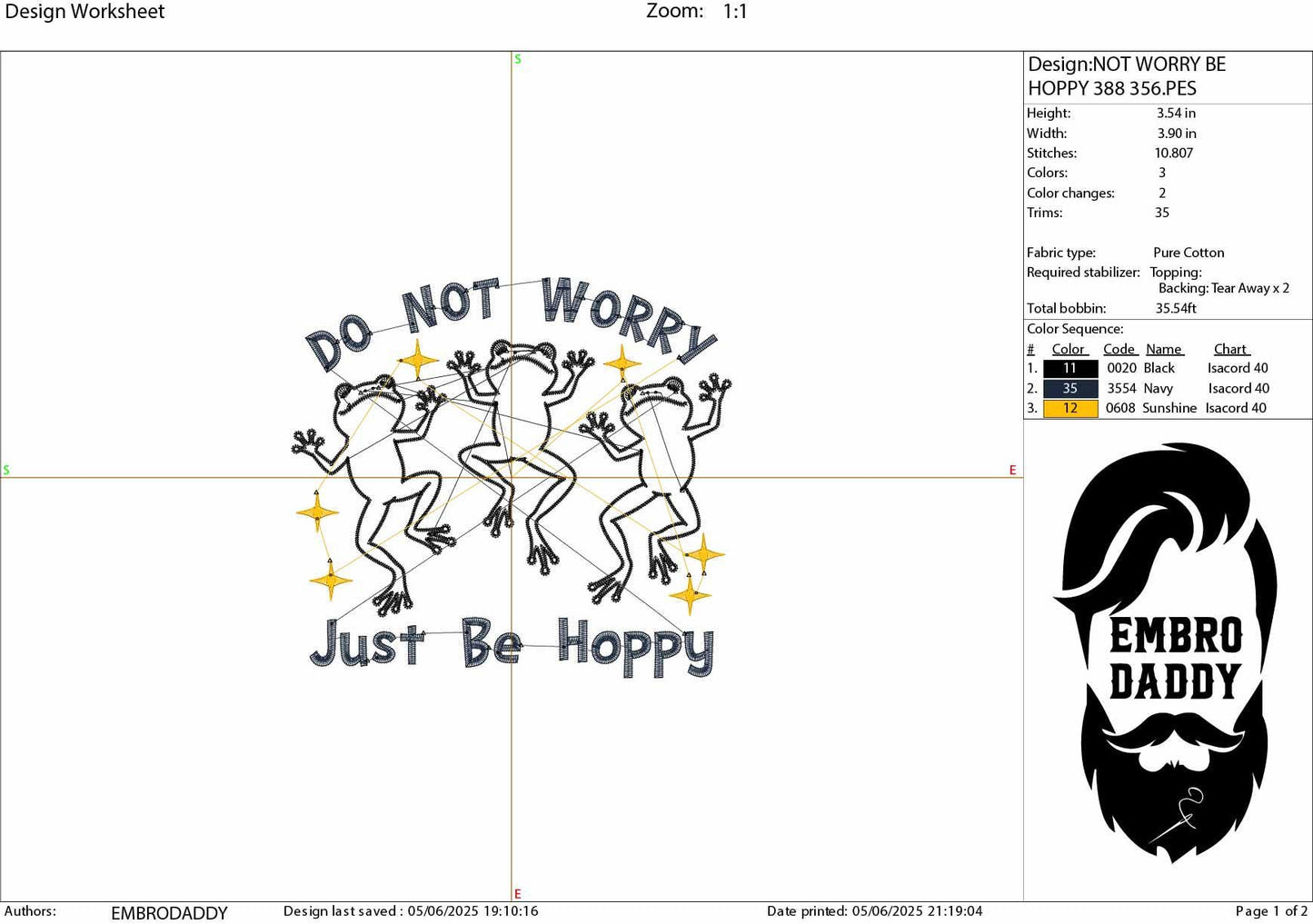Screen dimensions: 1313x924
Task: Toggle color 2 Navy in the sequence
Action: click(1069, 388)
